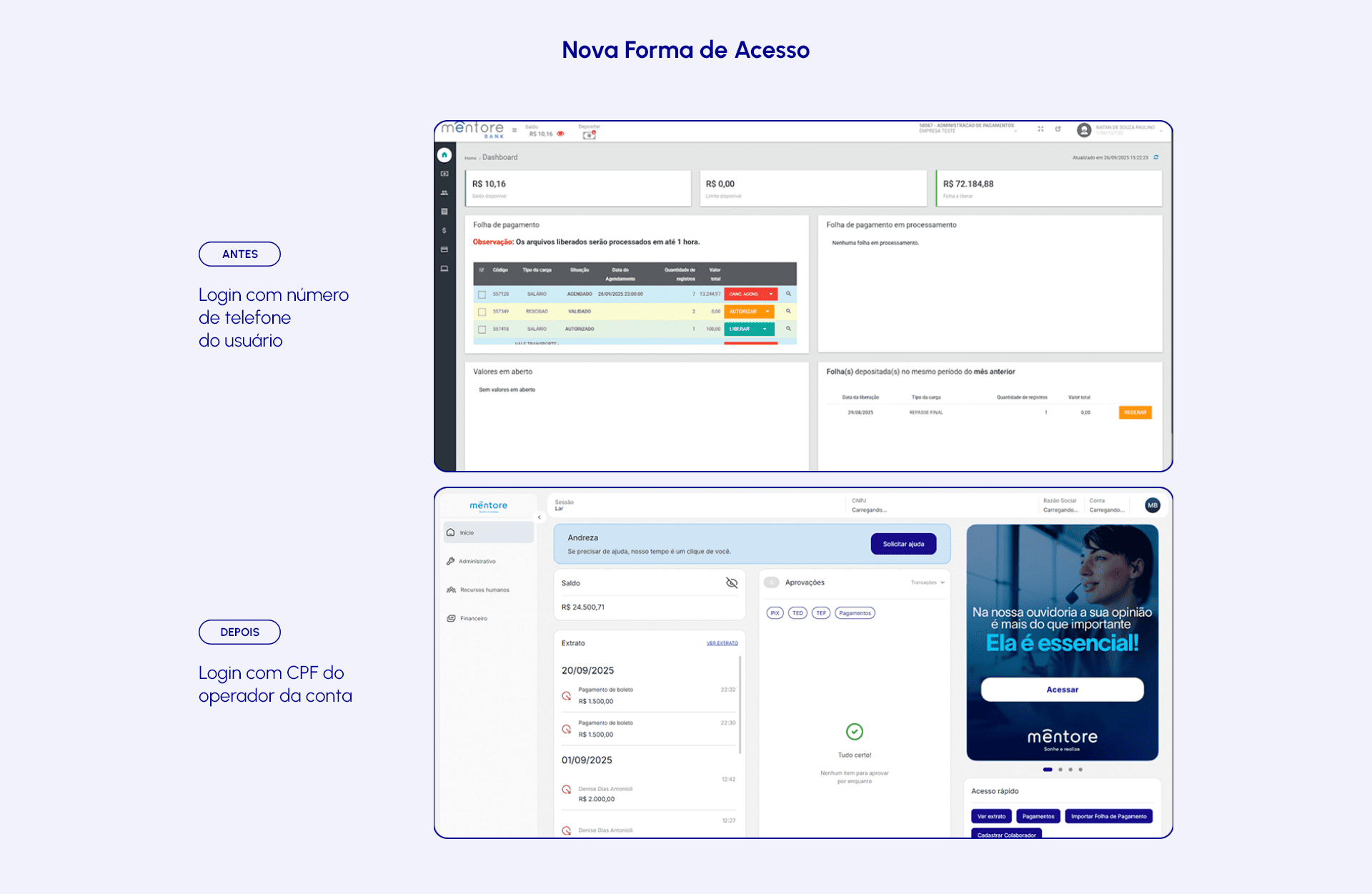The image size is (1372, 894).
Task: Click the Depositar money icon
Action: [590, 135]
